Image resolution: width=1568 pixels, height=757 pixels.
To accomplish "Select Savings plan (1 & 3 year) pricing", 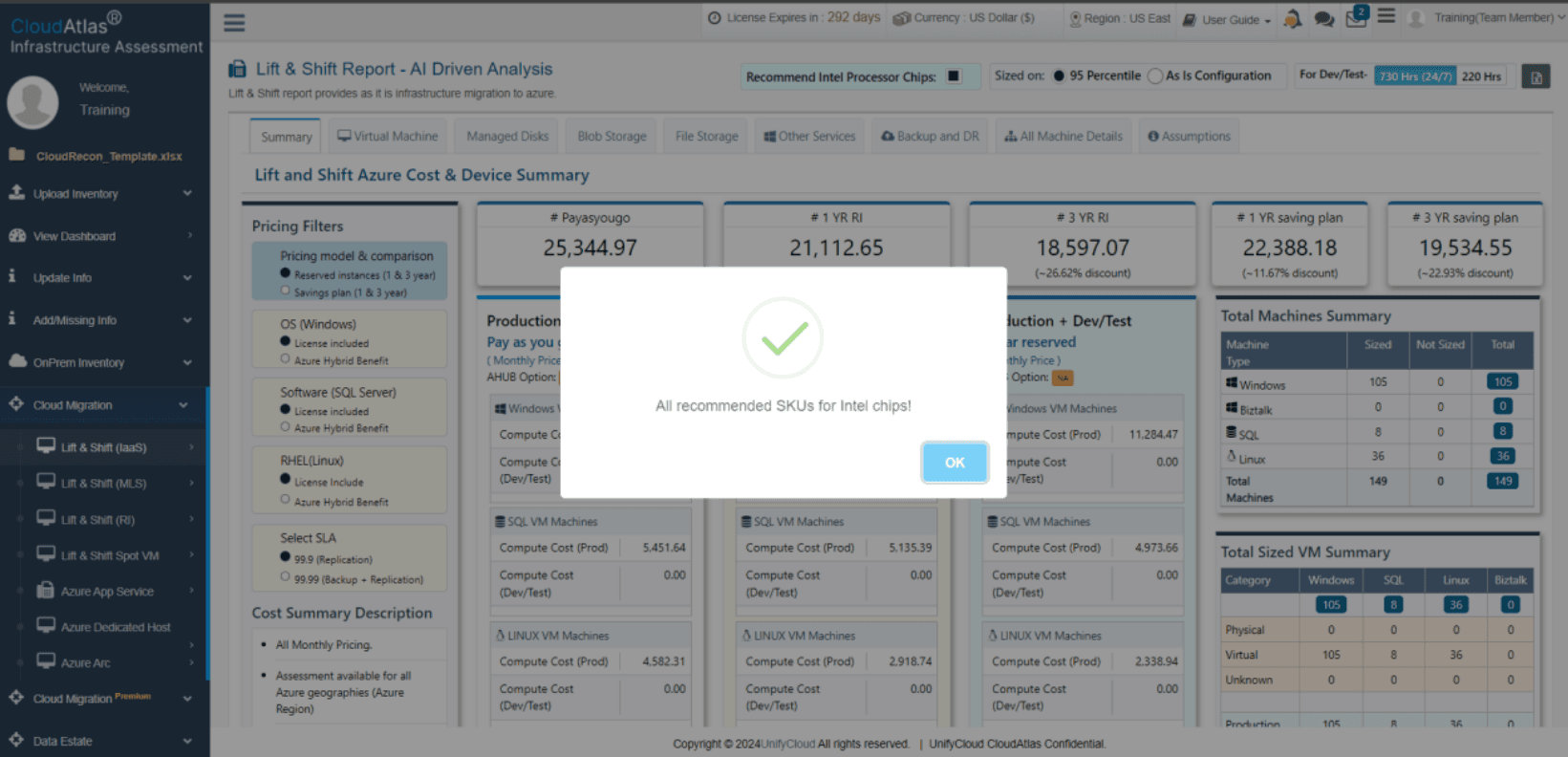I will [285, 292].
